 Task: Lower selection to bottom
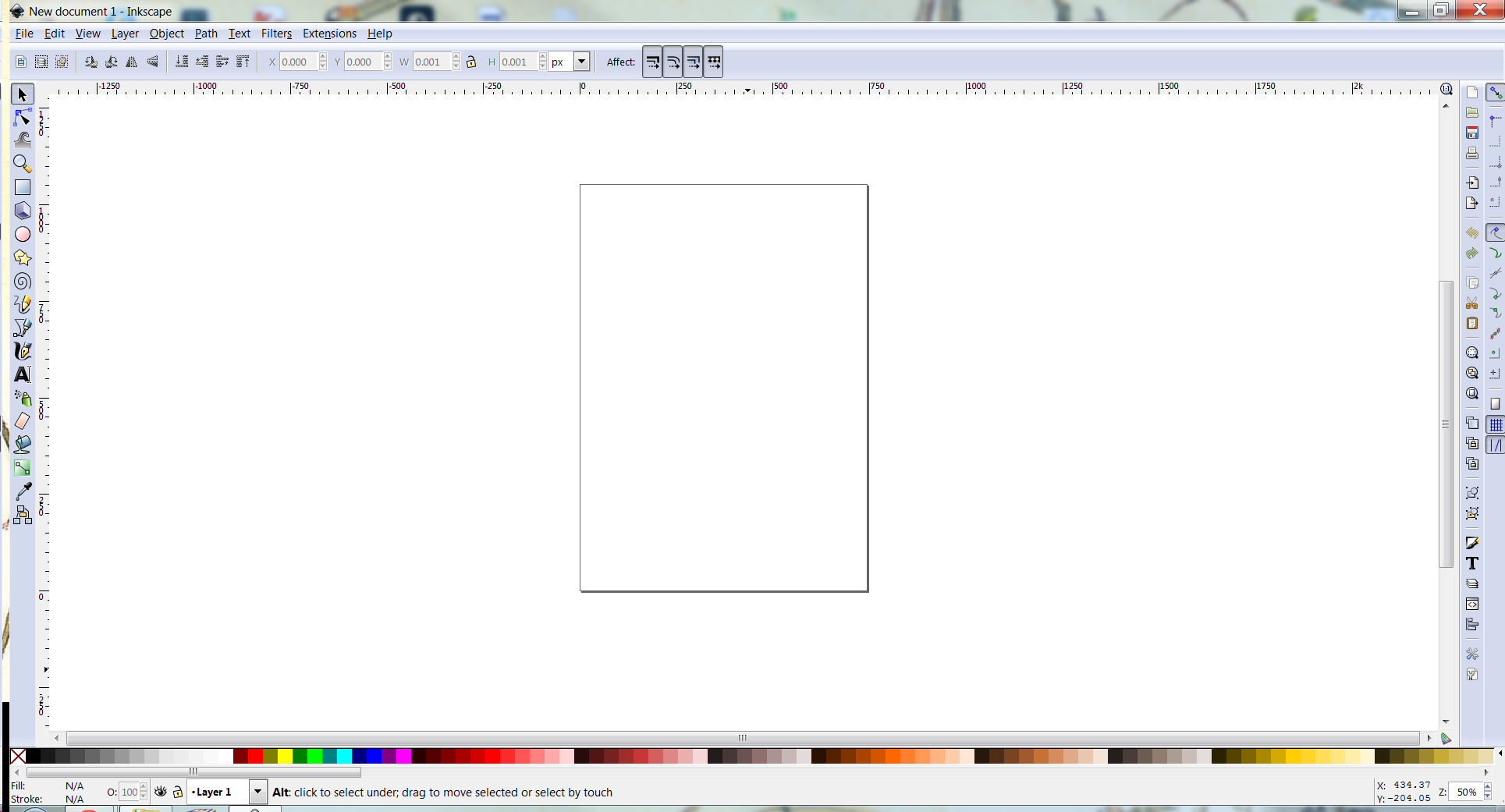pos(182,62)
